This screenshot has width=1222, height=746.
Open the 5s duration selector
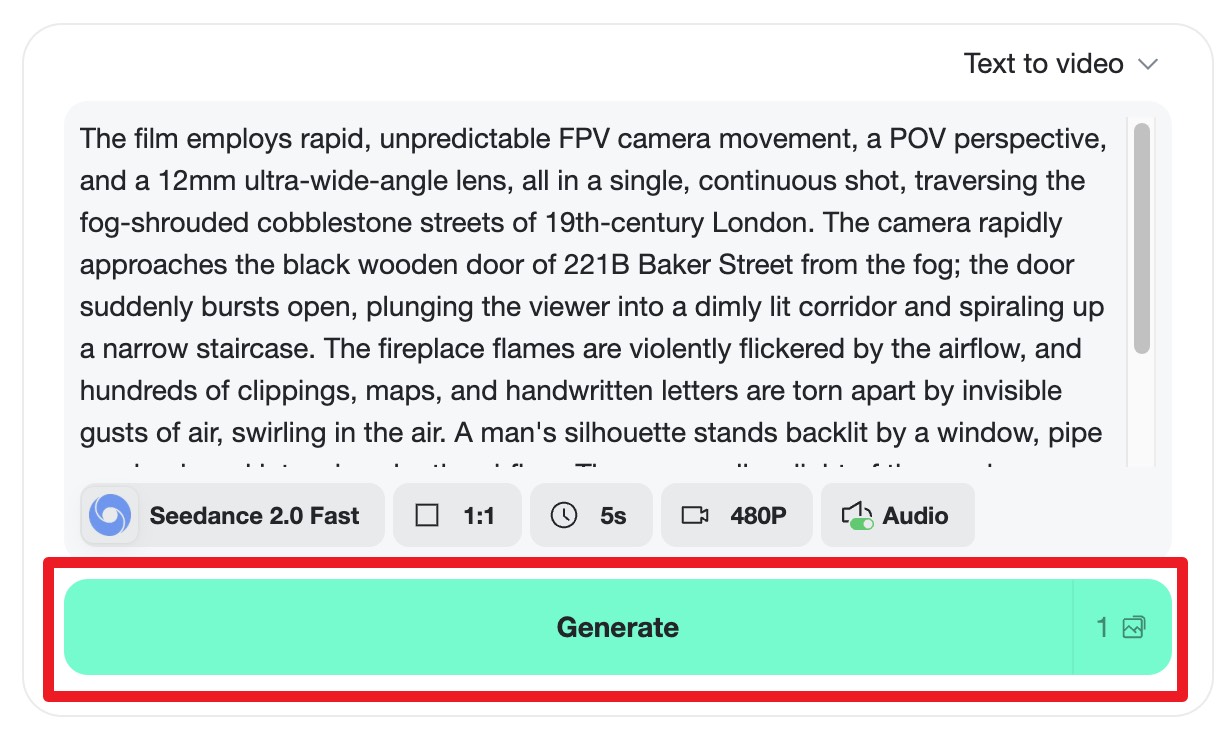point(590,516)
